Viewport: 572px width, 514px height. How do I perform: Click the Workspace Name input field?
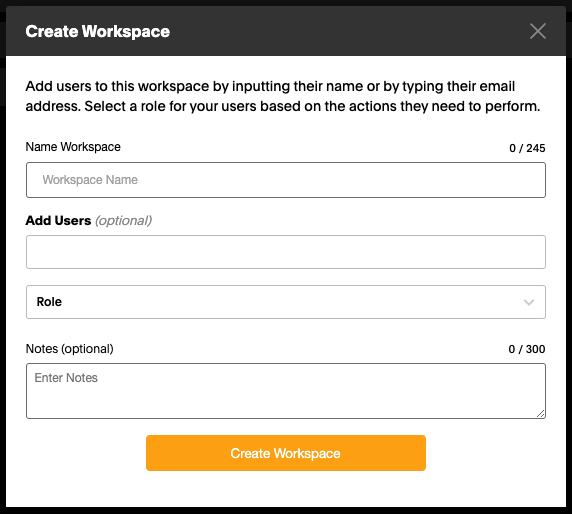pyautogui.click(x=286, y=180)
